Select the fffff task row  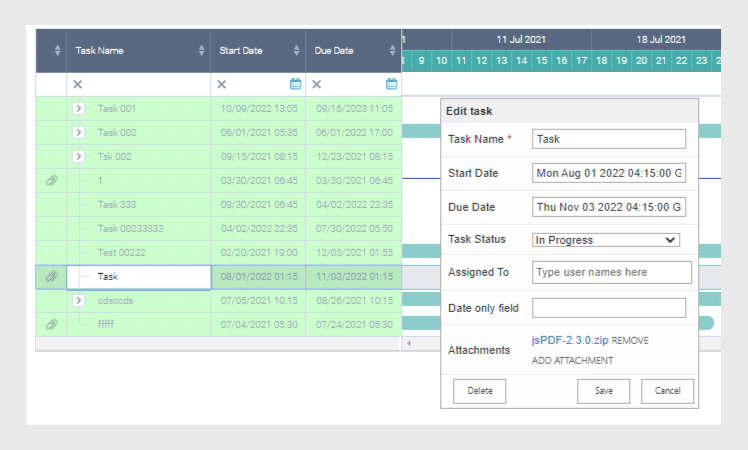coord(218,324)
